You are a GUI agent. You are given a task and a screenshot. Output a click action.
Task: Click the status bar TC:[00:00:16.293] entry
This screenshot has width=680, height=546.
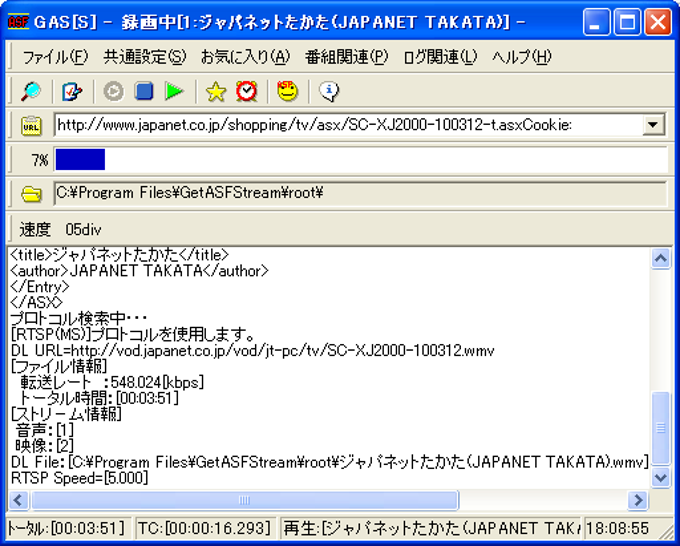click(x=205, y=528)
